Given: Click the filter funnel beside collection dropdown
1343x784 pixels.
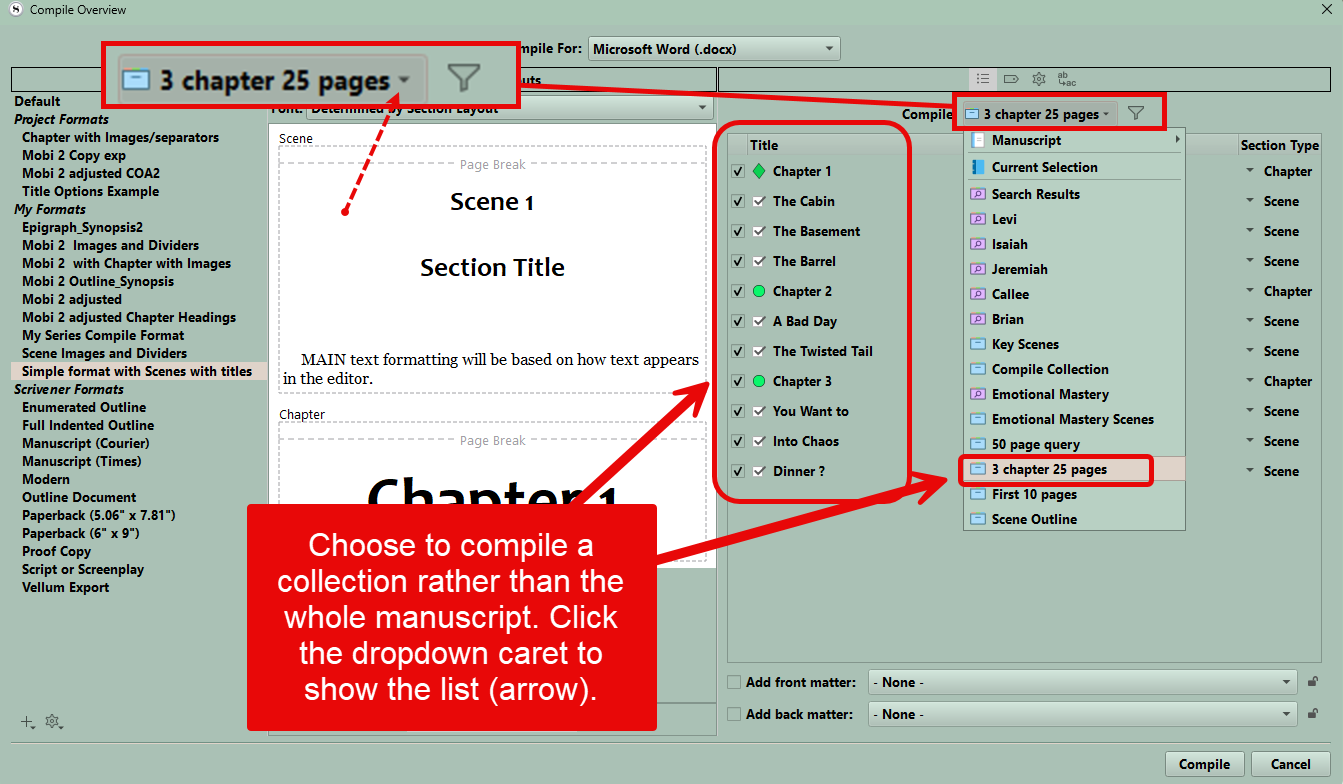Looking at the screenshot, I should (x=1136, y=114).
